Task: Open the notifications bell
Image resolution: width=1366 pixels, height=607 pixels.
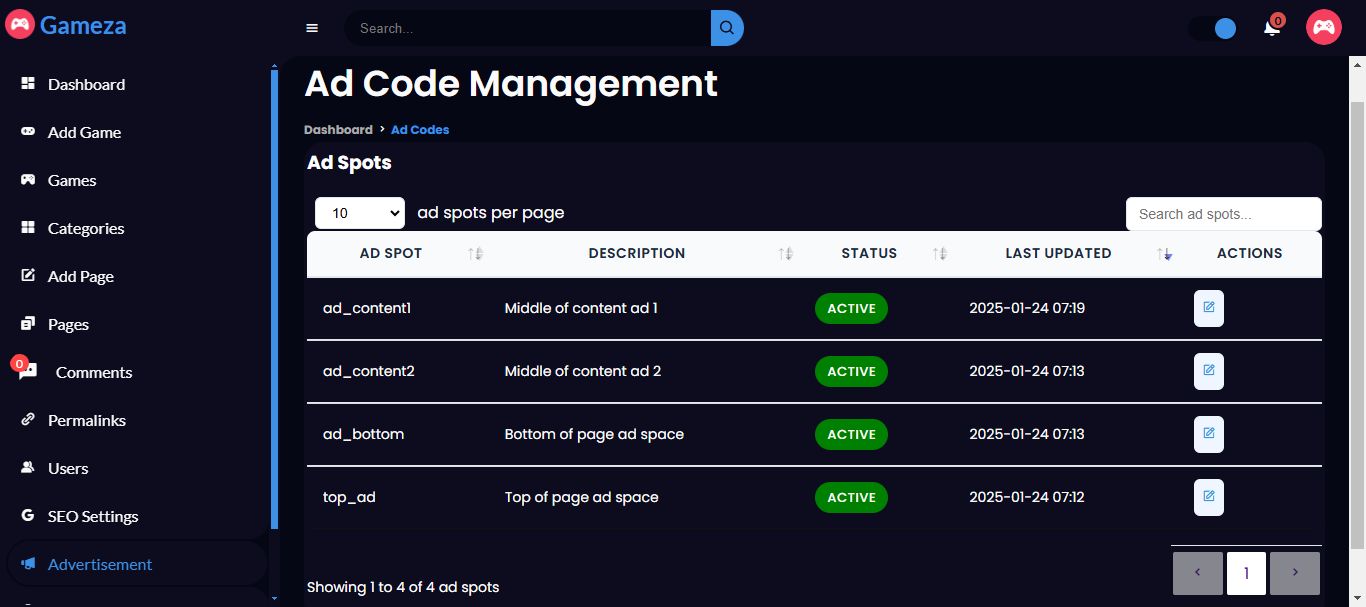Action: pos(1272,28)
